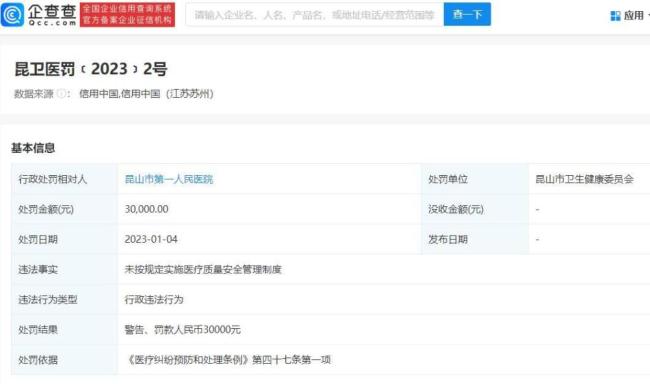Viewport: 650px width, 384px height.
Task: Click the 数据来源 label
Action: pyautogui.click(x=34, y=94)
